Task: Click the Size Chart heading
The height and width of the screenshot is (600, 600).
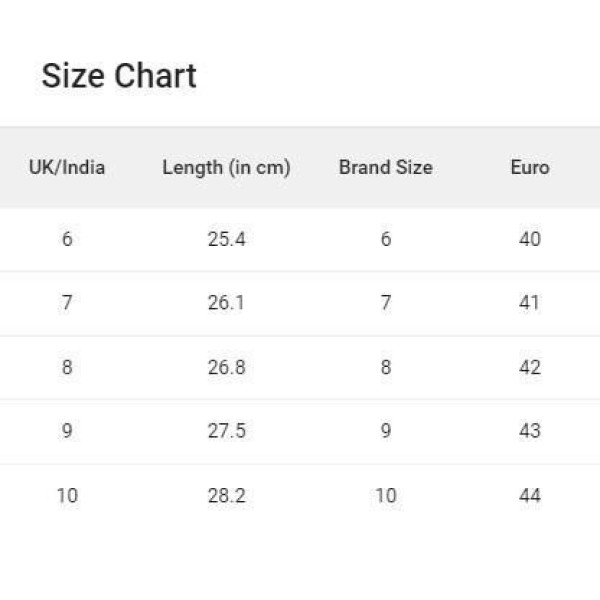Action: 119,76
